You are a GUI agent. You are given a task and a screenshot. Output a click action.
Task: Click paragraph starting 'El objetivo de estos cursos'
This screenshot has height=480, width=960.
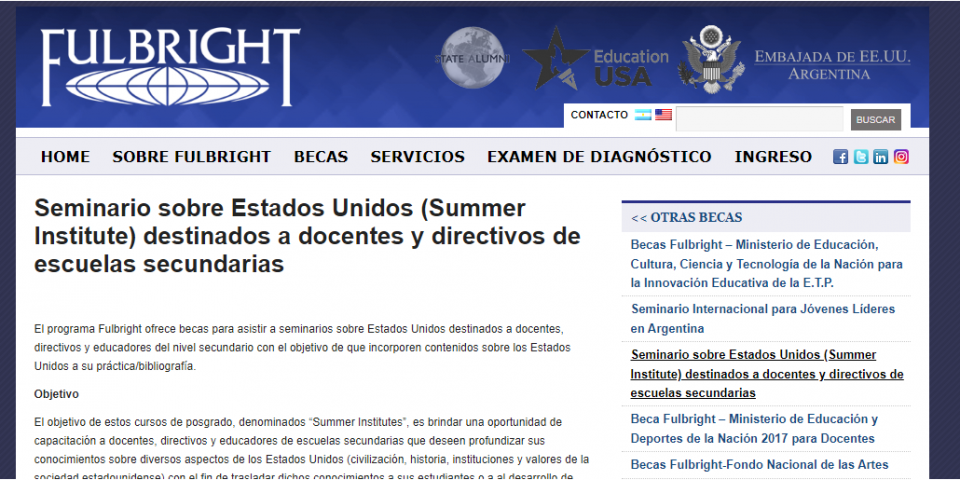coord(312,450)
